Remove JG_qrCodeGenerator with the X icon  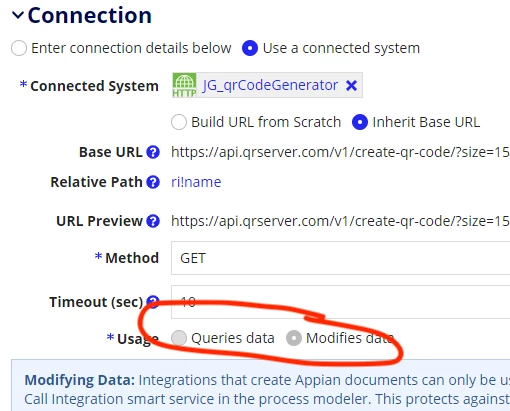tap(352, 86)
